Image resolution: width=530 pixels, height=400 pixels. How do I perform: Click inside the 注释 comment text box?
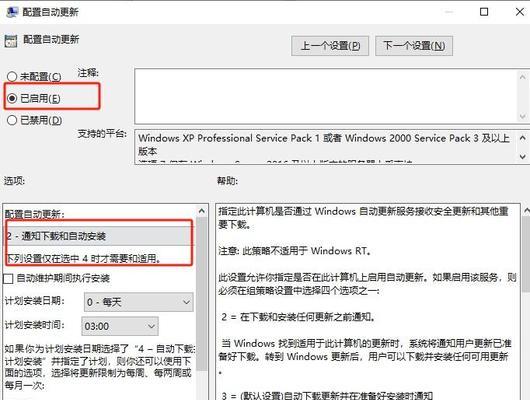coord(326,96)
